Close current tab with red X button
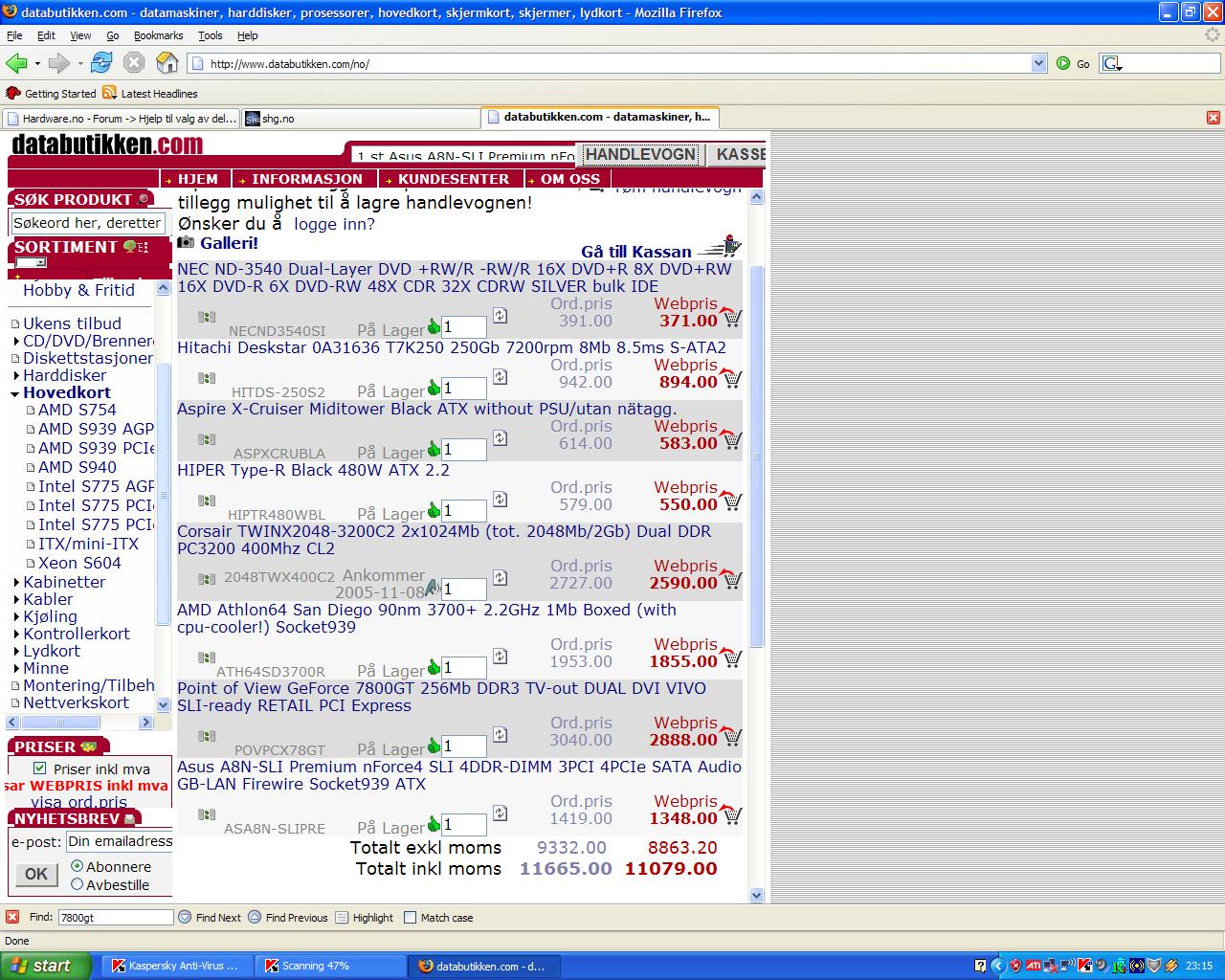Viewport: 1225px width, 980px height. click(1213, 118)
